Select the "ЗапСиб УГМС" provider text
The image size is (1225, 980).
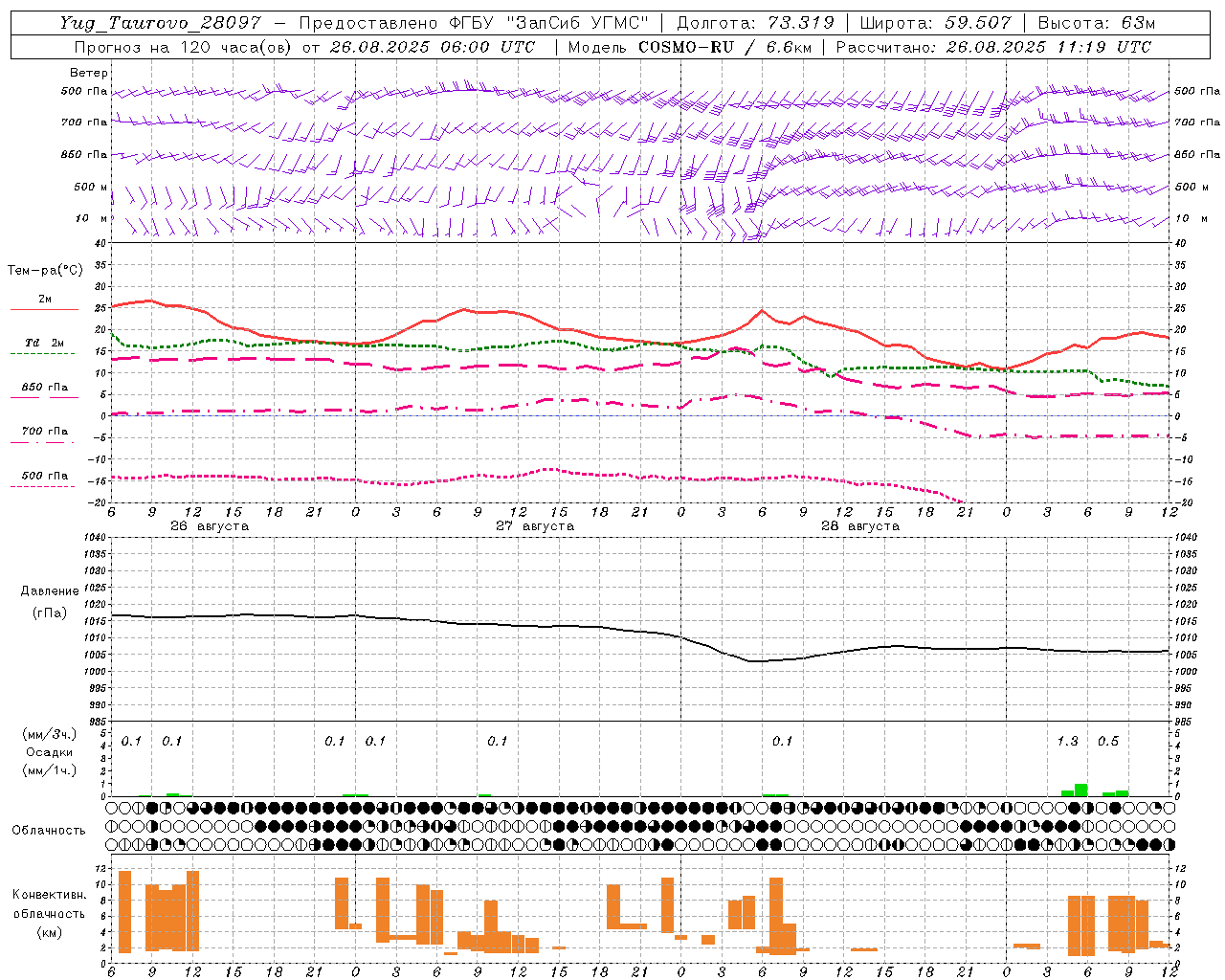(578, 23)
